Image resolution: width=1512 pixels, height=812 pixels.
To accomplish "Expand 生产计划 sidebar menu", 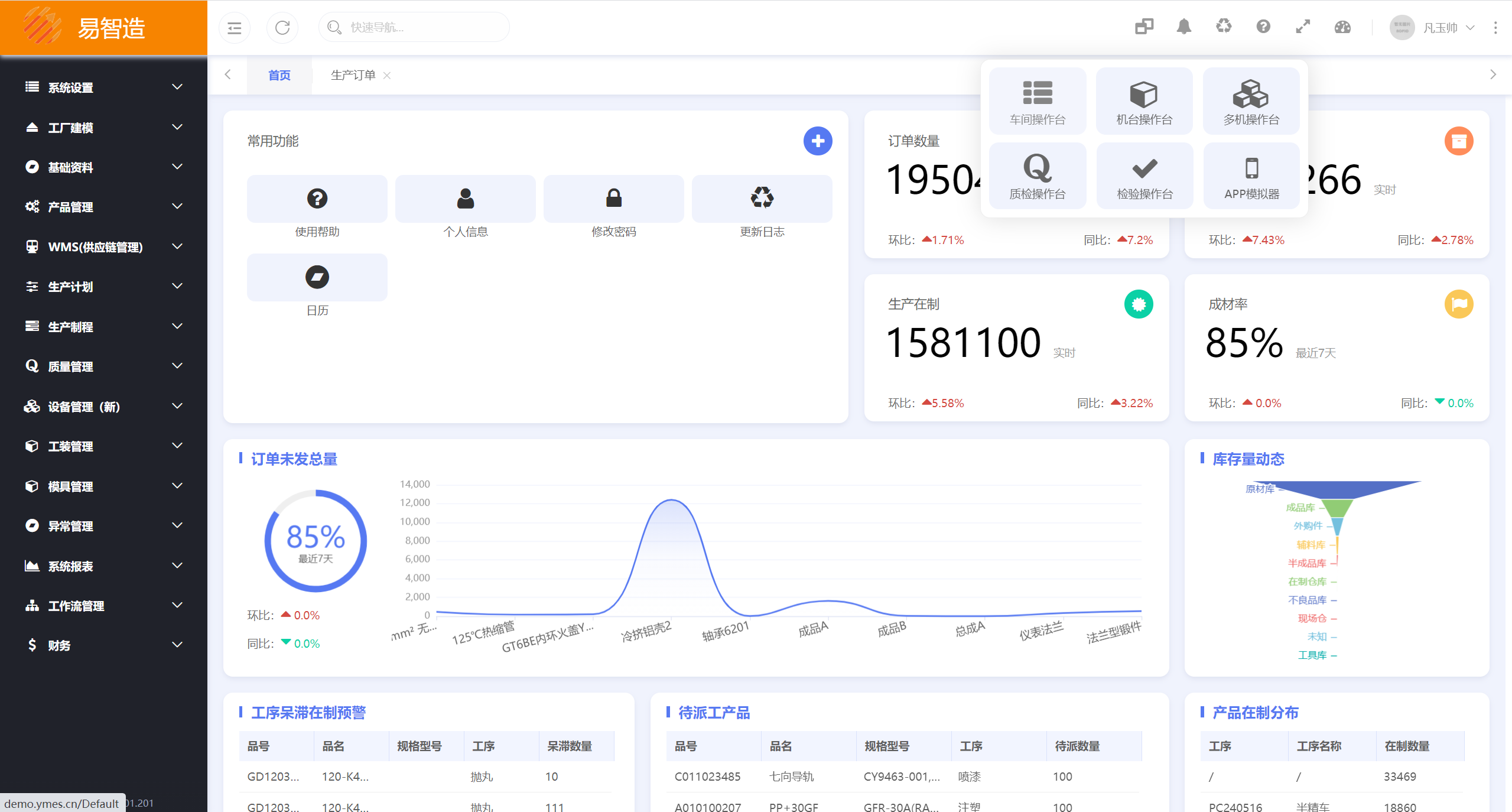I will coord(103,287).
